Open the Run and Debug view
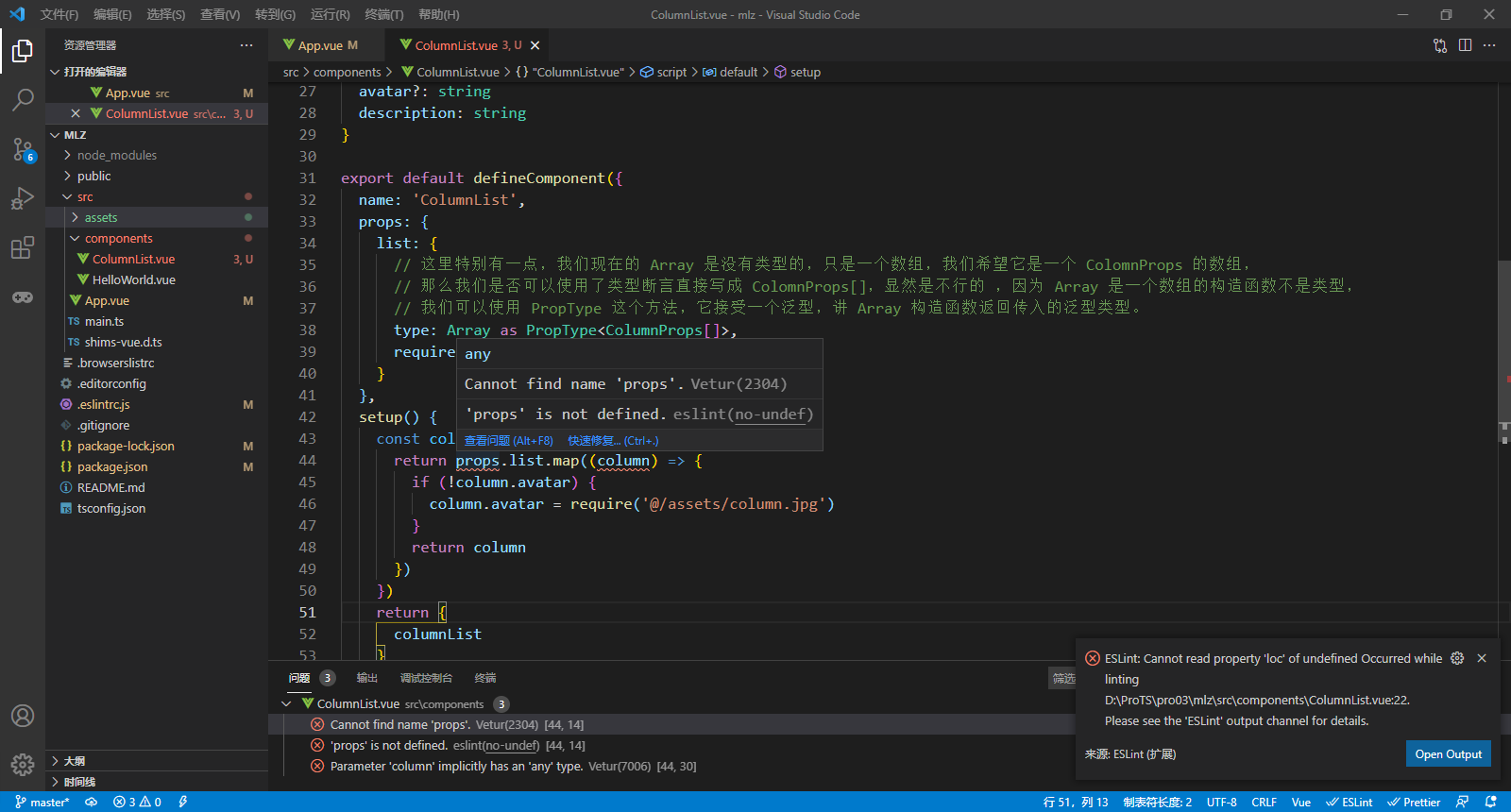This screenshot has height=812, width=1511. click(23, 198)
